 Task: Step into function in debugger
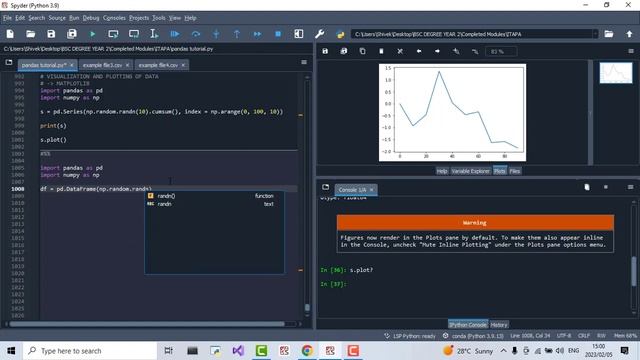coord(216,34)
